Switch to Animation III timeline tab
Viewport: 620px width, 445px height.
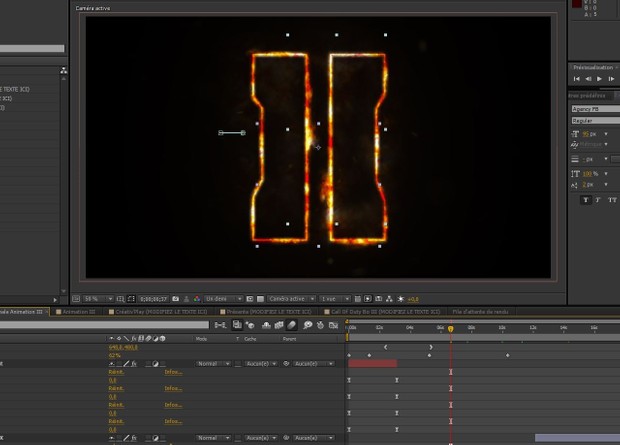click(x=76, y=312)
